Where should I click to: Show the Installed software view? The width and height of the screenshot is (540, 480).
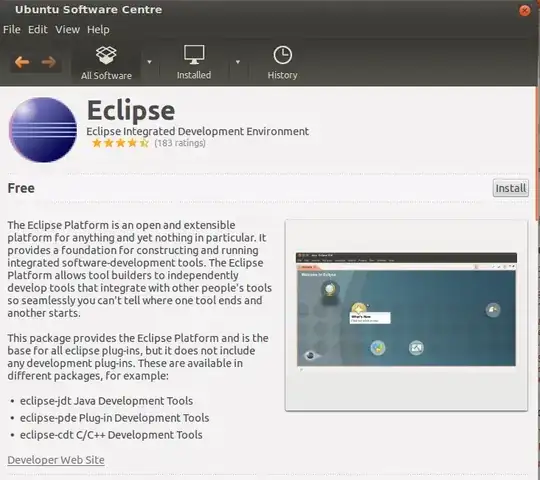pos(194,63)
